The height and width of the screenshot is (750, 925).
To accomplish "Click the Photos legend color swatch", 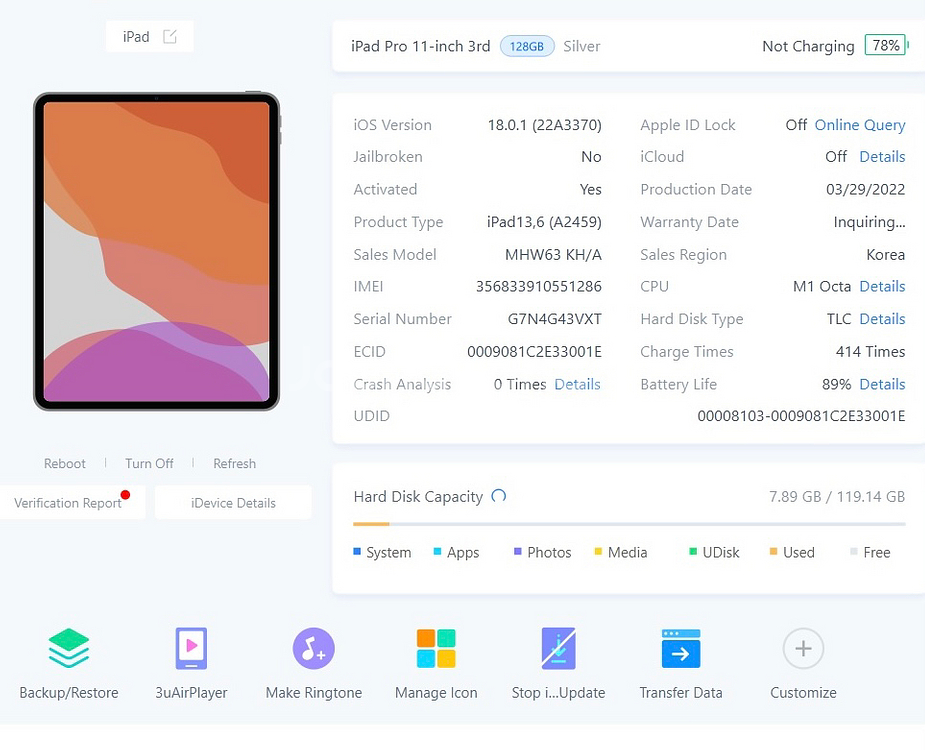I will [x=517, y=552].
